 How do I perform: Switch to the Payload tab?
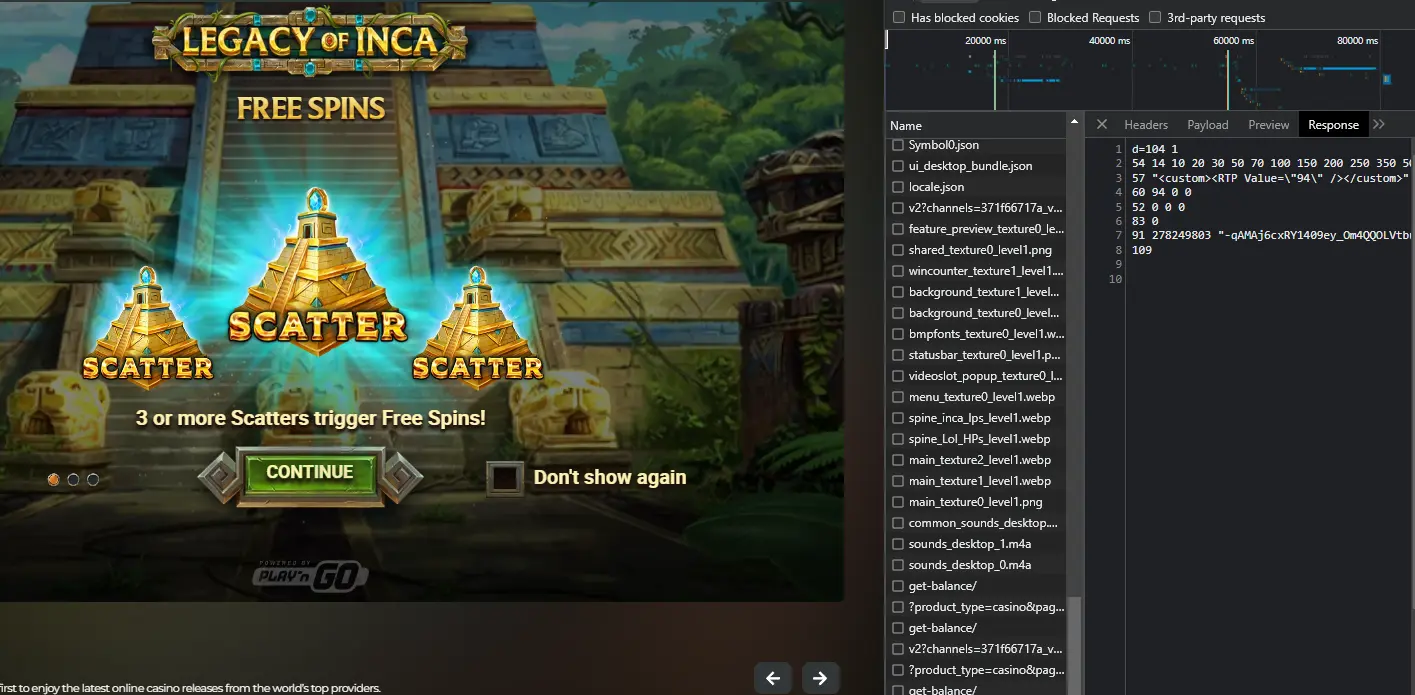[1208, 125]
